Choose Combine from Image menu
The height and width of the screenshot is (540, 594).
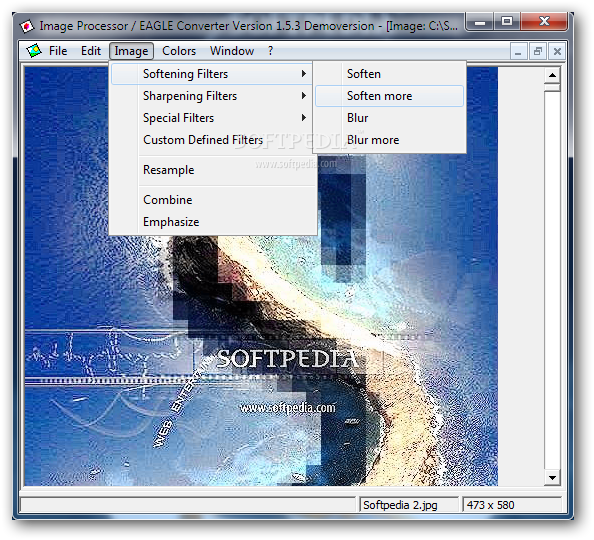212,200
